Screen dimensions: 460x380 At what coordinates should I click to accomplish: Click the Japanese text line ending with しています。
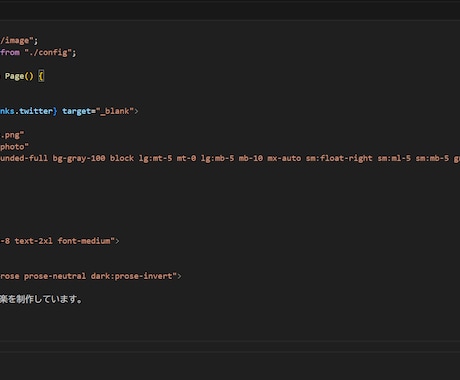41,299
